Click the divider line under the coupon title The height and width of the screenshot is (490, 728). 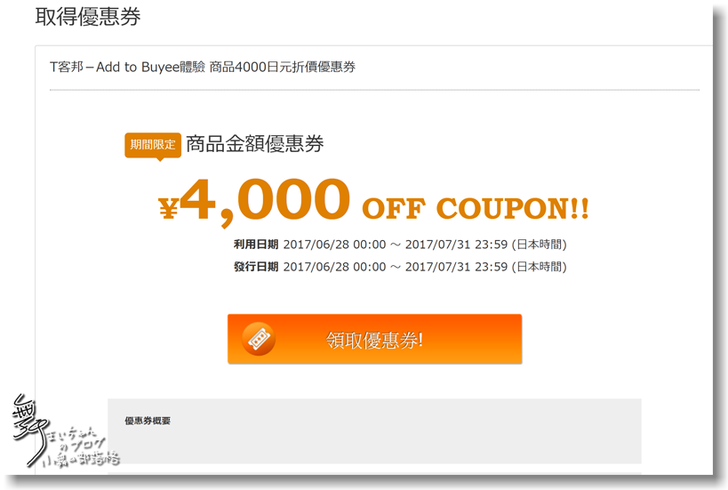375,90
